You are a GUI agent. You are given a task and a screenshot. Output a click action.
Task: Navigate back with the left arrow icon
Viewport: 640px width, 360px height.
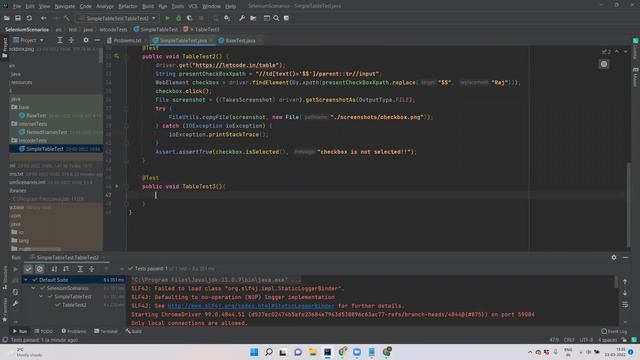[x=43, y=18]
